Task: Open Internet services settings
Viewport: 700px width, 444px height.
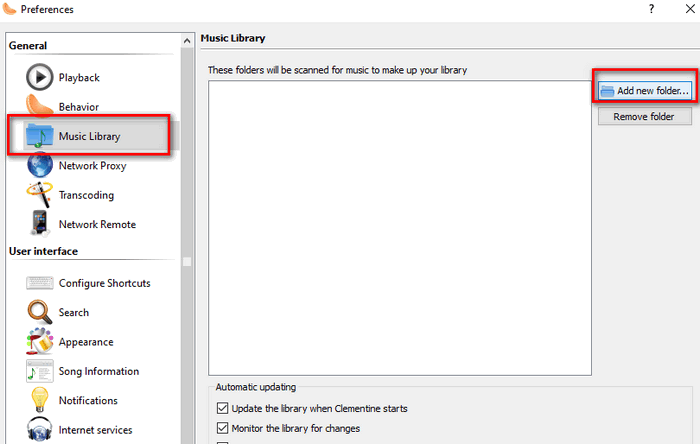Action: [x=96, y=430]
